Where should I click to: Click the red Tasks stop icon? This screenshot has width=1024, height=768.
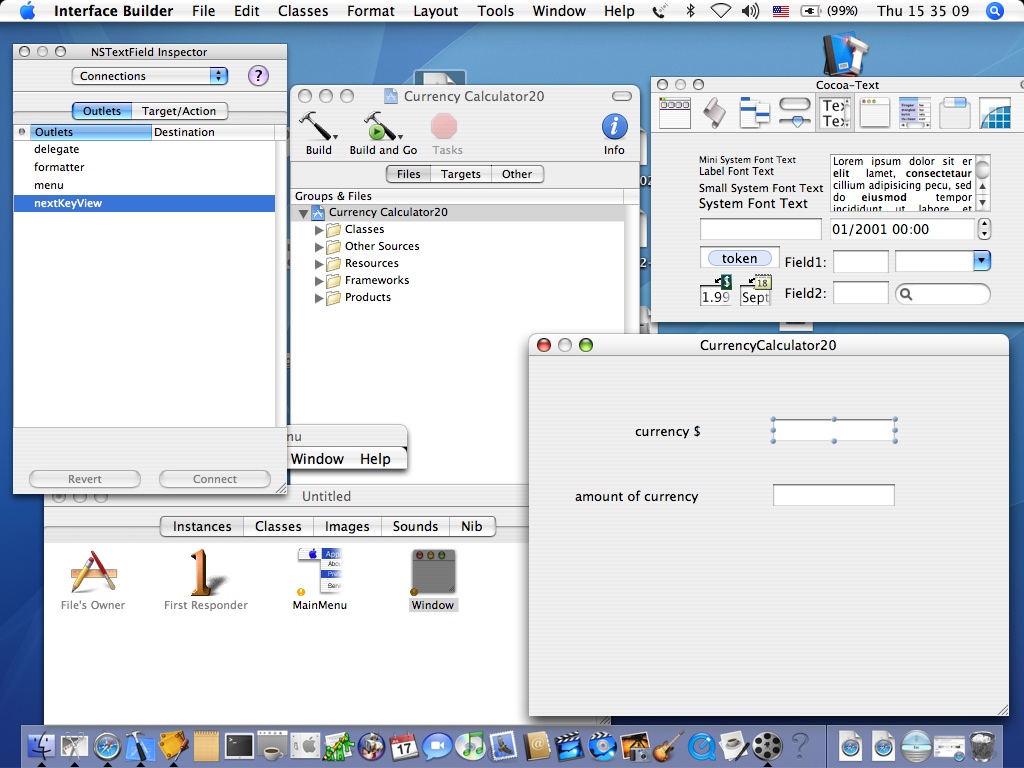[444, 126]
